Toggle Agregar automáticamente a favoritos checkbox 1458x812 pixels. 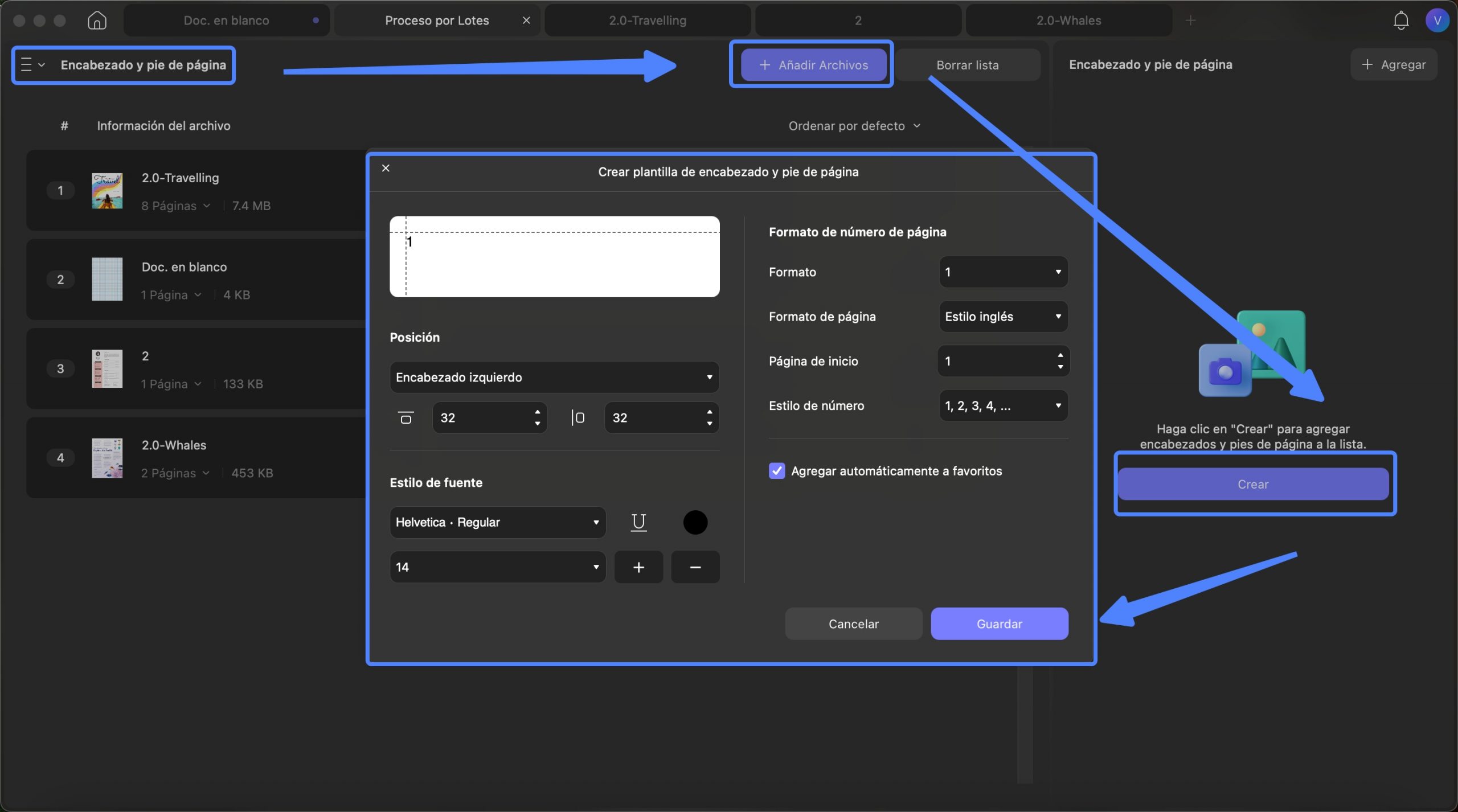[x=777, y=471]
